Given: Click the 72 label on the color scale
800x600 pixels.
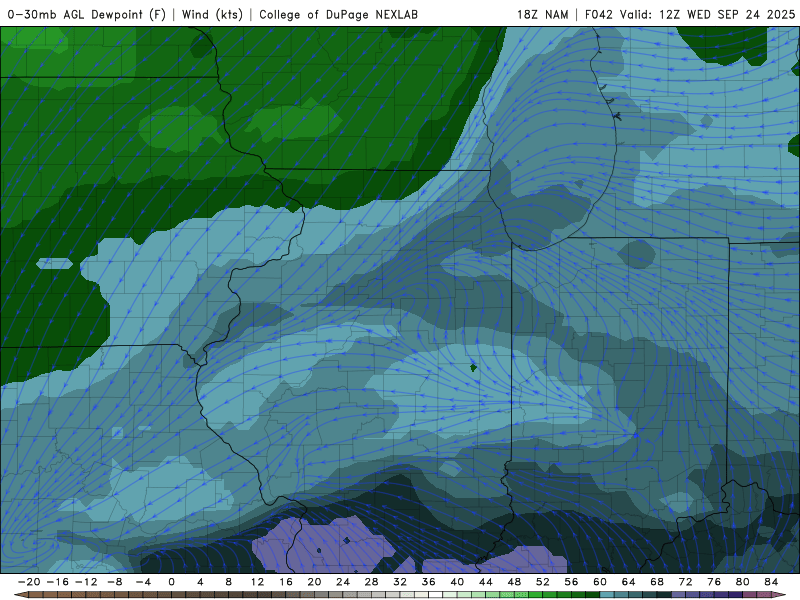Looking at the screenshot, I should (686, 582).
